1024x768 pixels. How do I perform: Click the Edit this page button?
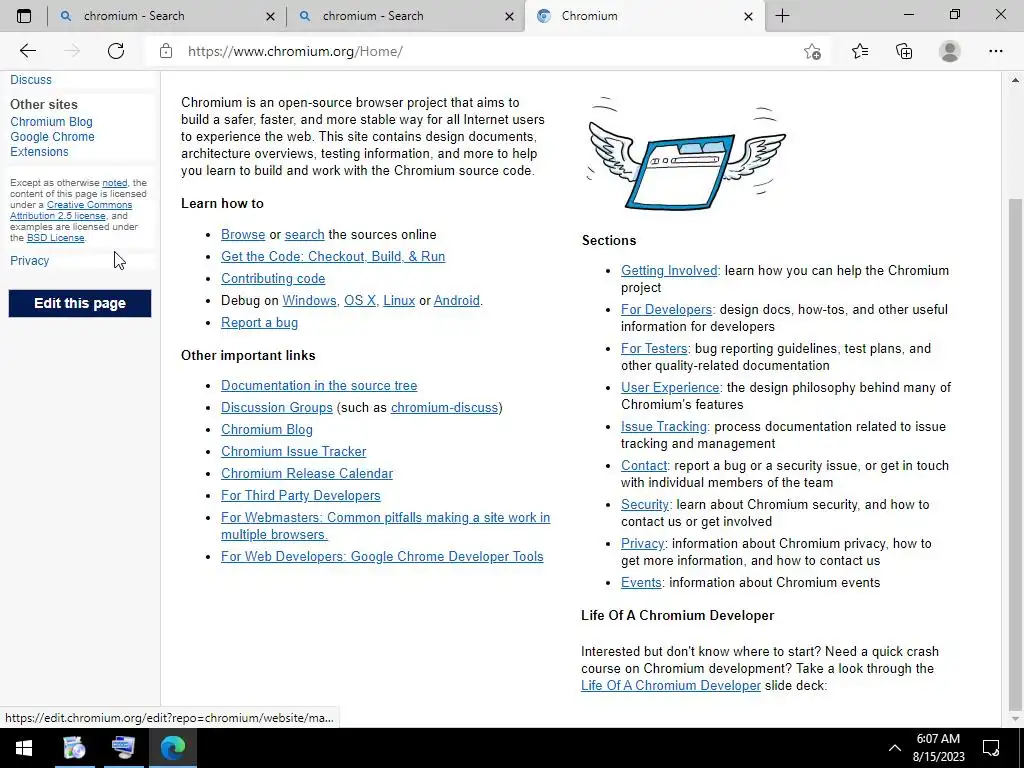pyautogui.click(x=80, y=304)
